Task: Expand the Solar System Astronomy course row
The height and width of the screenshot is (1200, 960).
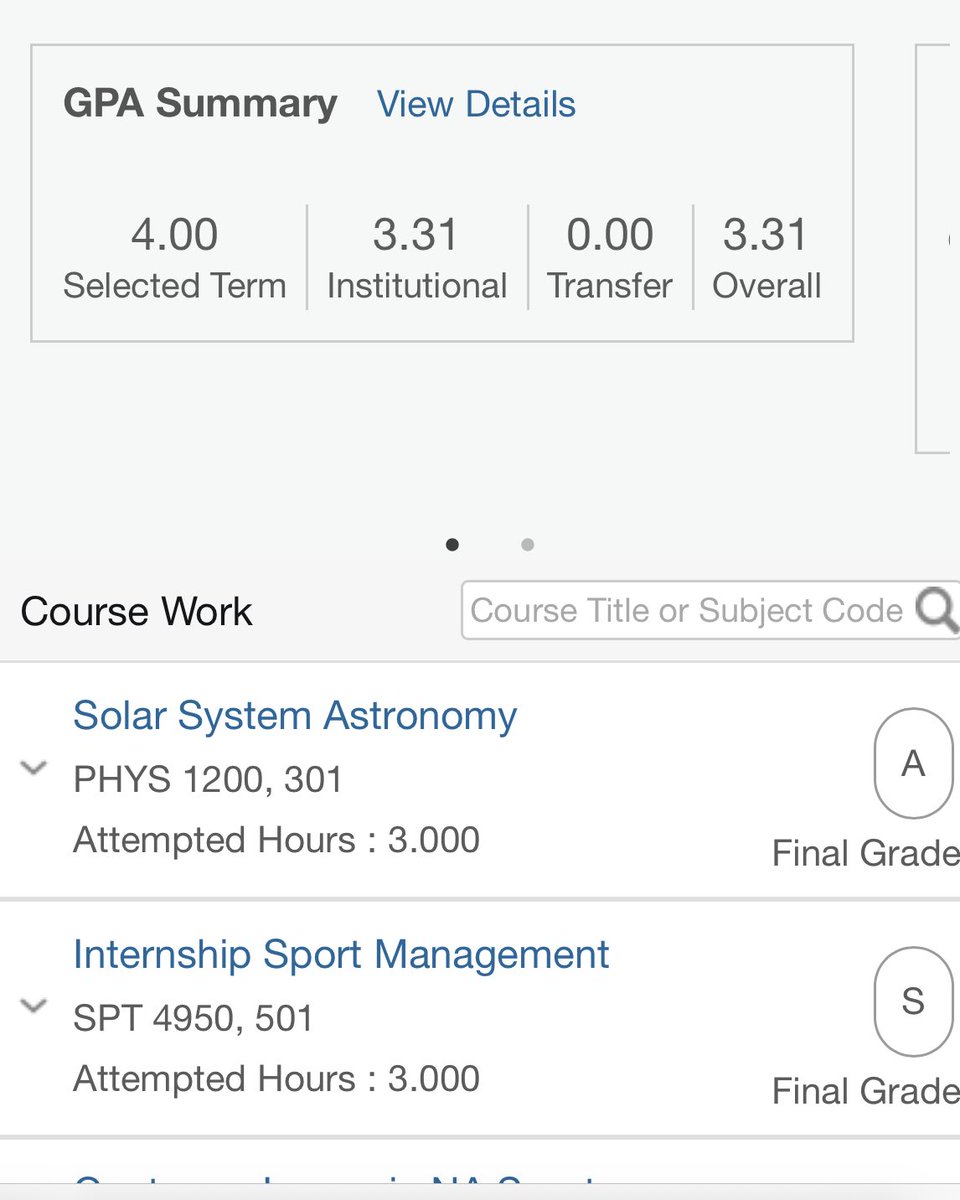Action: (x=34, y=768)
